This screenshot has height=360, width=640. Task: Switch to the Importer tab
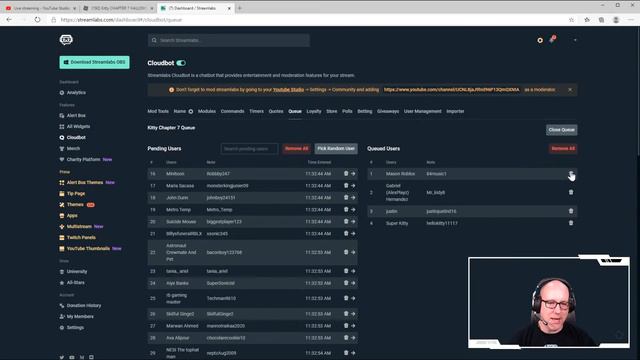coord(455,111)
